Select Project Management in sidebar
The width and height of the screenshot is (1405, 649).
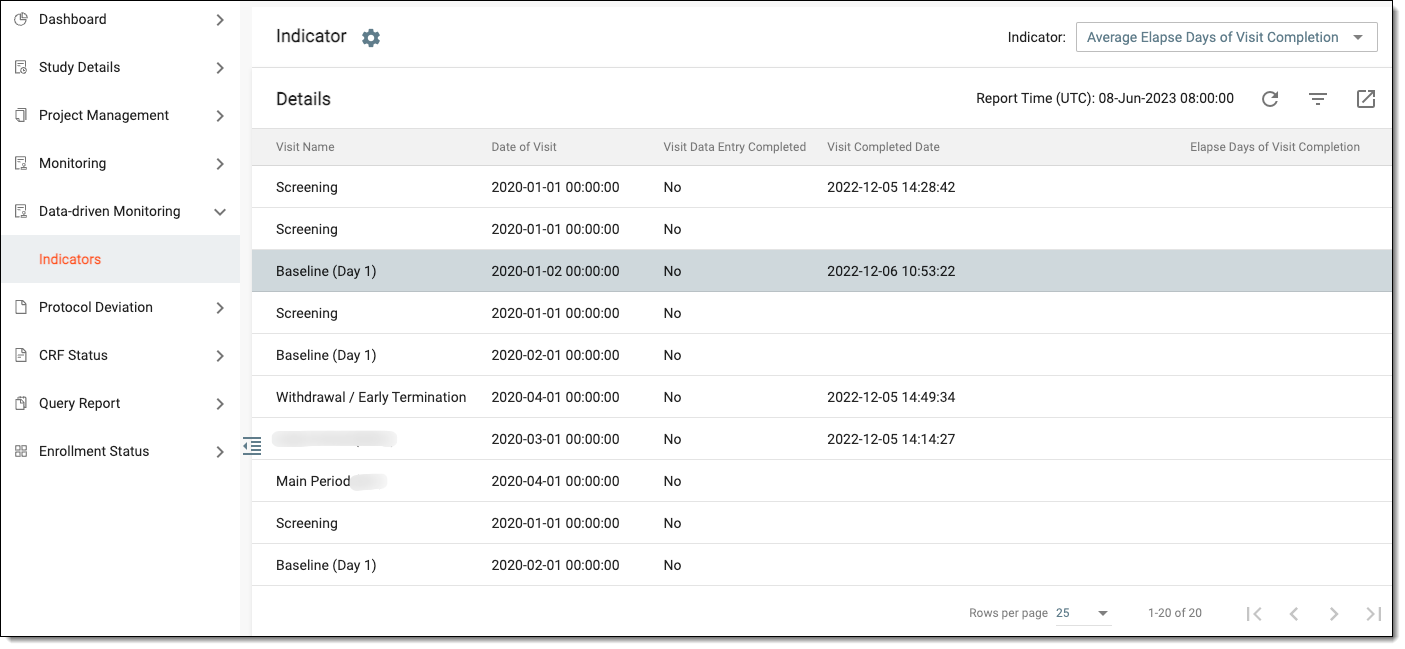click(120, 115)
